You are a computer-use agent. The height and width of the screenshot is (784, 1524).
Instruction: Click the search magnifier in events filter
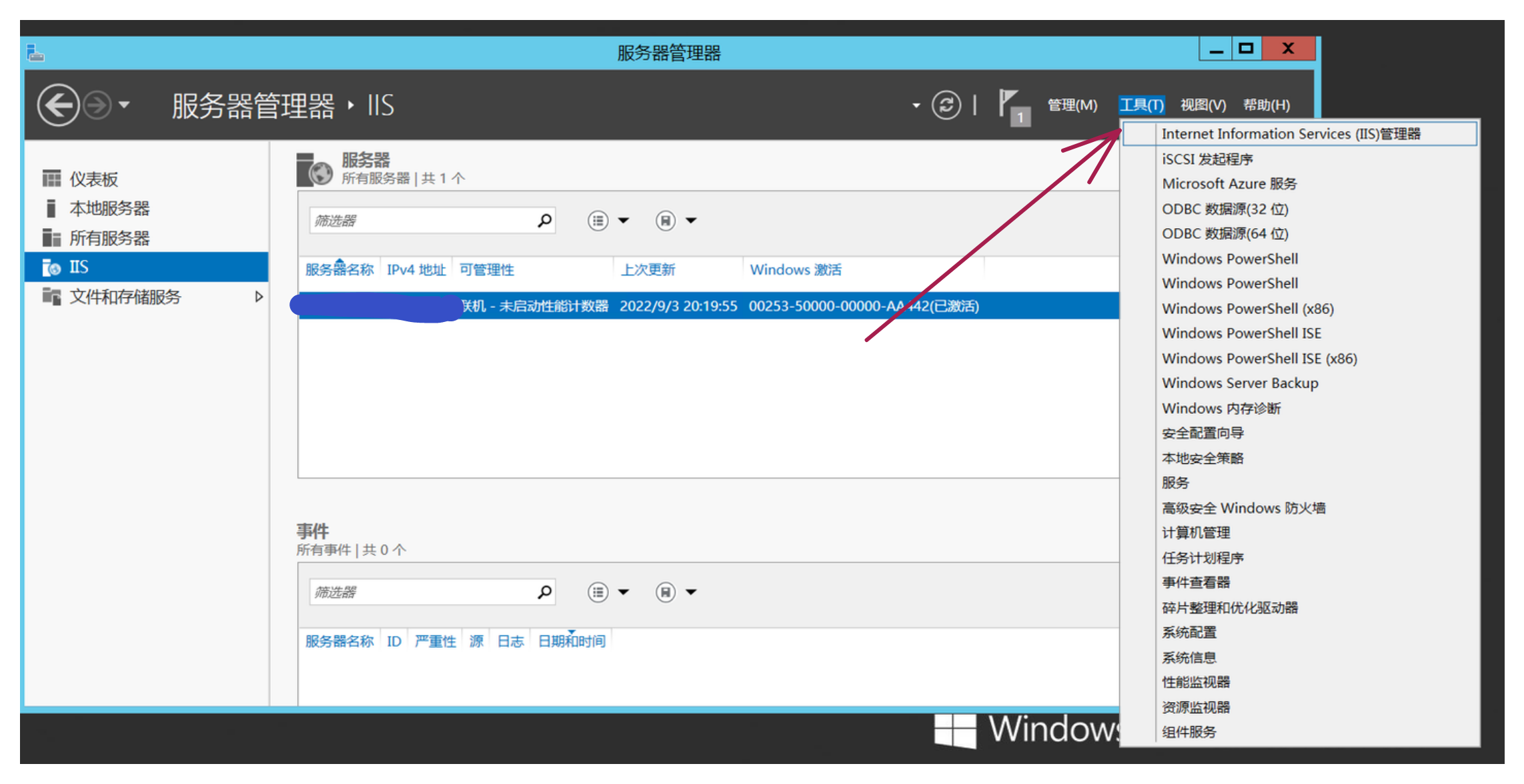pos(545,591)
